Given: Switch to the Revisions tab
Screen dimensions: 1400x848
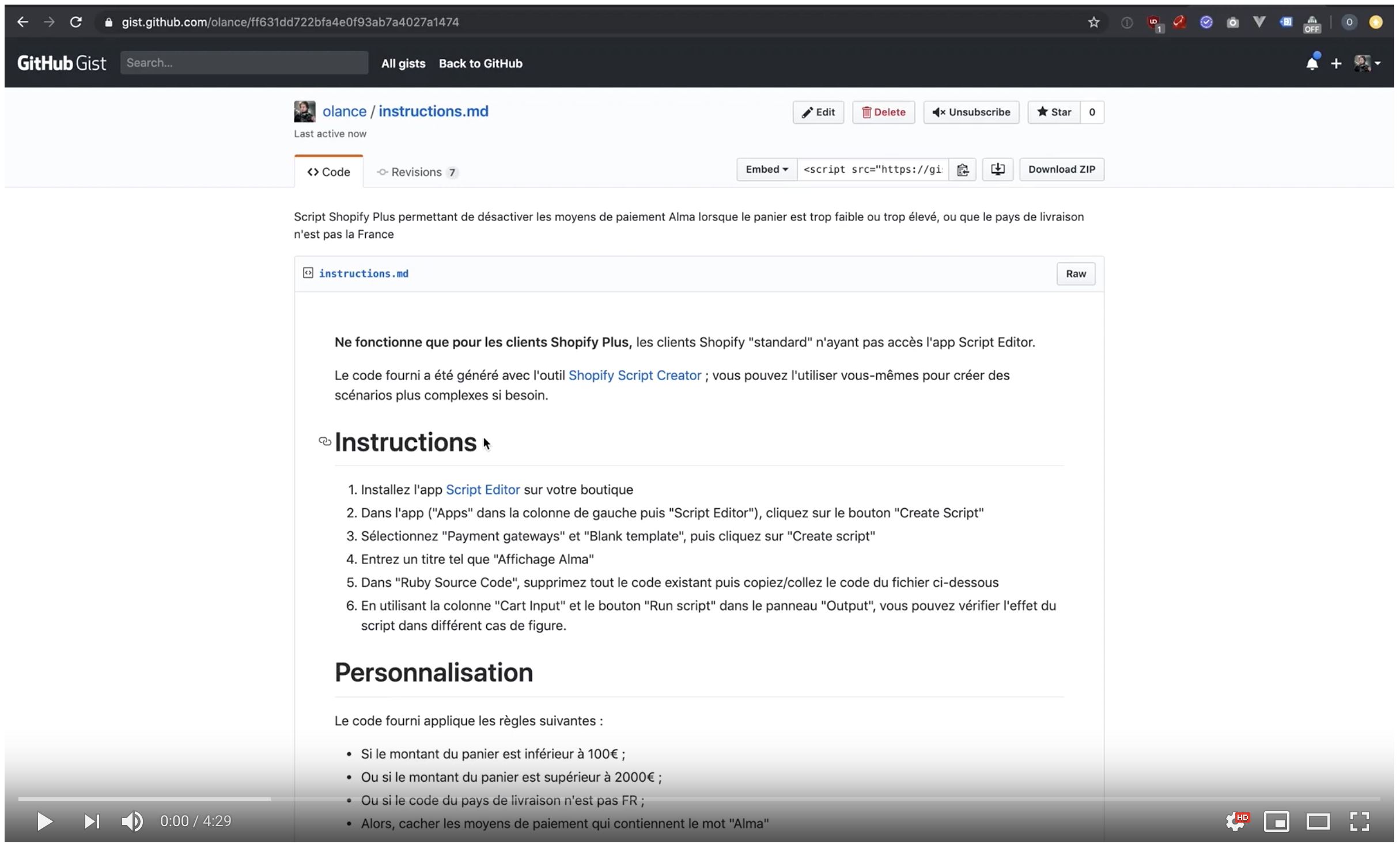Looking at the screenshot, I should [x=417, y=172].
